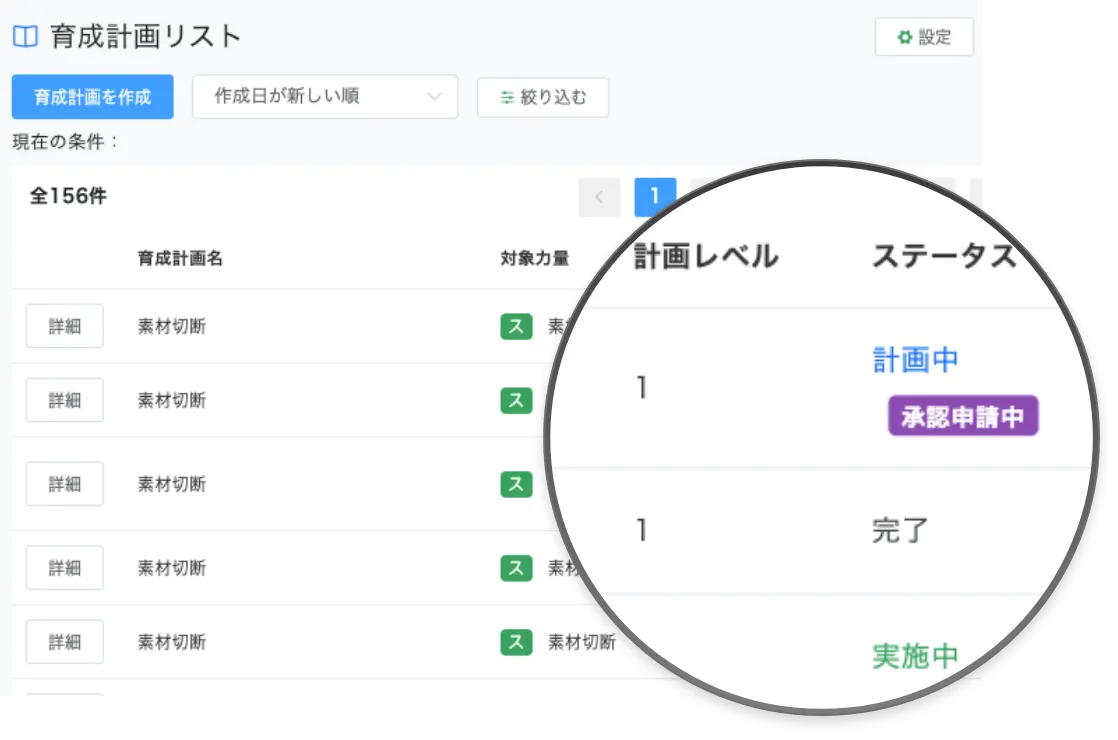Open 詳細 for the first 素材切断 row

(x=65, y=327)
